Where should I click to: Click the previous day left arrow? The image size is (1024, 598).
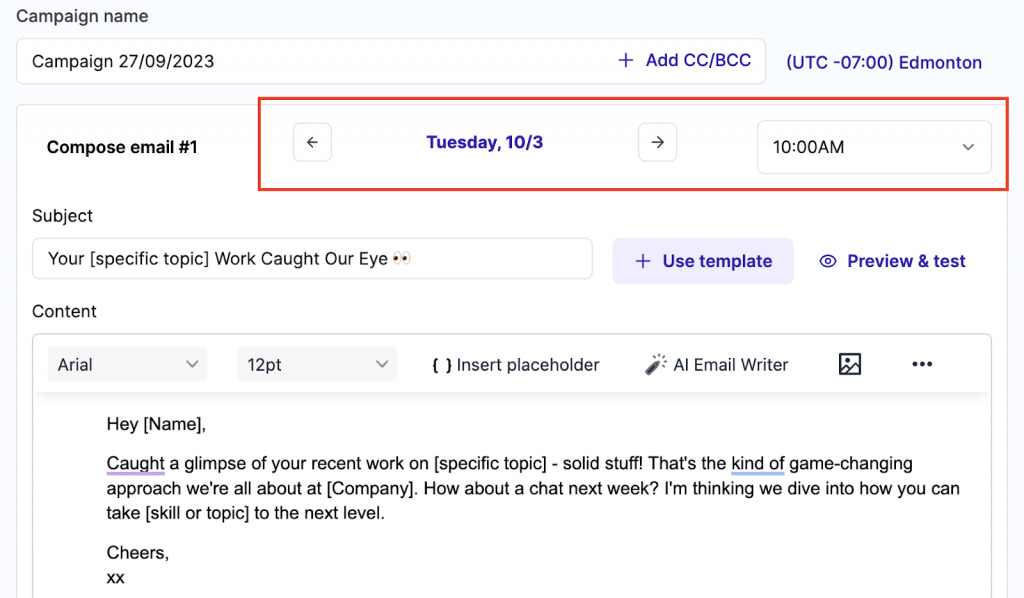point(312,142)
